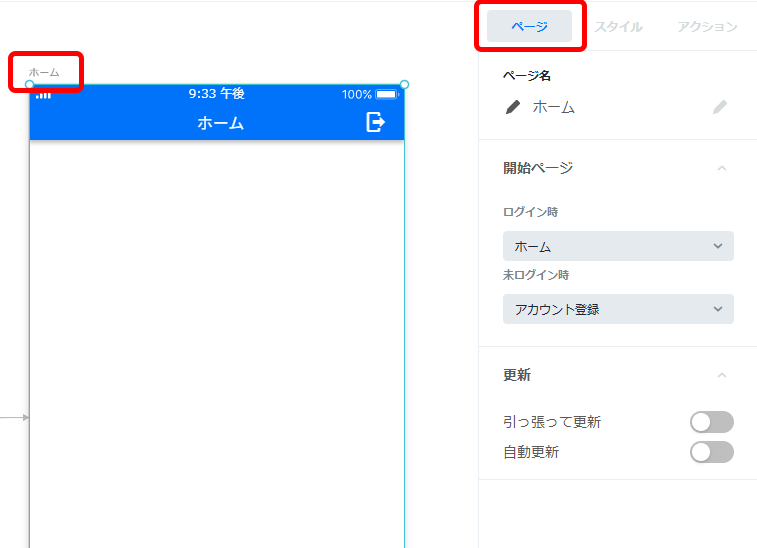Click the top-right resize handle of the screen
This screenshot has width=757, height=548.
pyautogui.click(x=405, y=84)
